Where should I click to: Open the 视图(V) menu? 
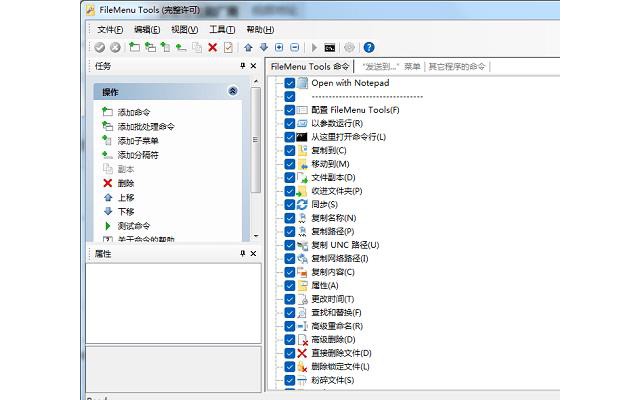point(184,29)
